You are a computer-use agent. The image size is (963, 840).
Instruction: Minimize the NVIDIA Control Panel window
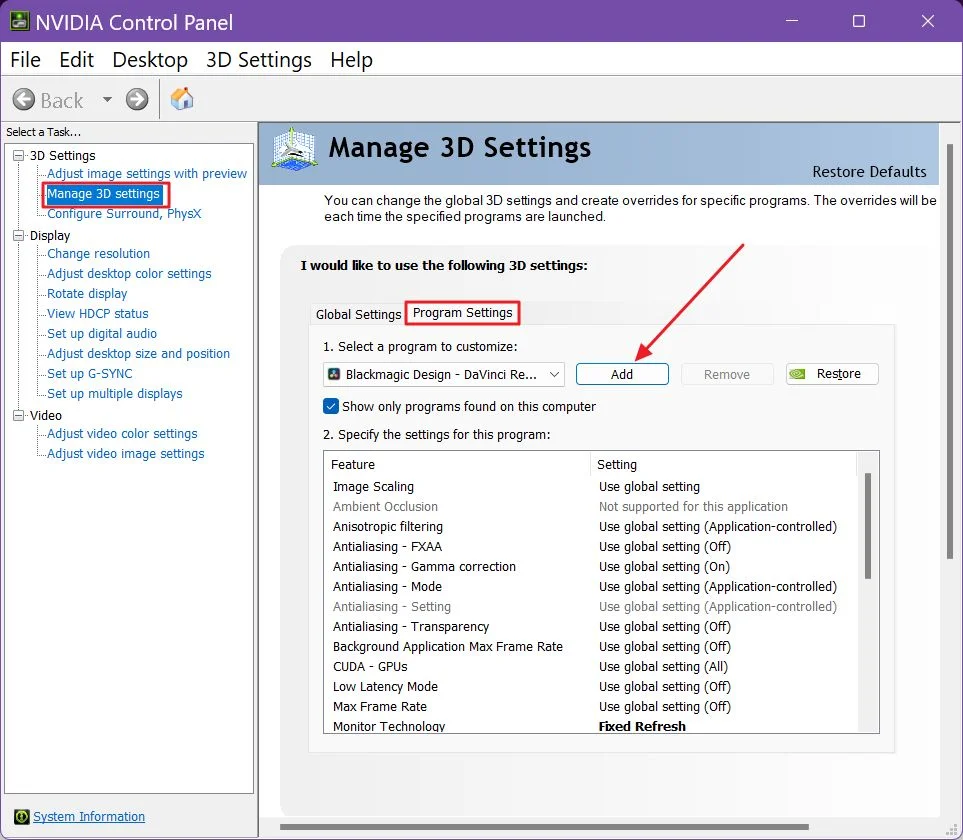pos(792,21)
